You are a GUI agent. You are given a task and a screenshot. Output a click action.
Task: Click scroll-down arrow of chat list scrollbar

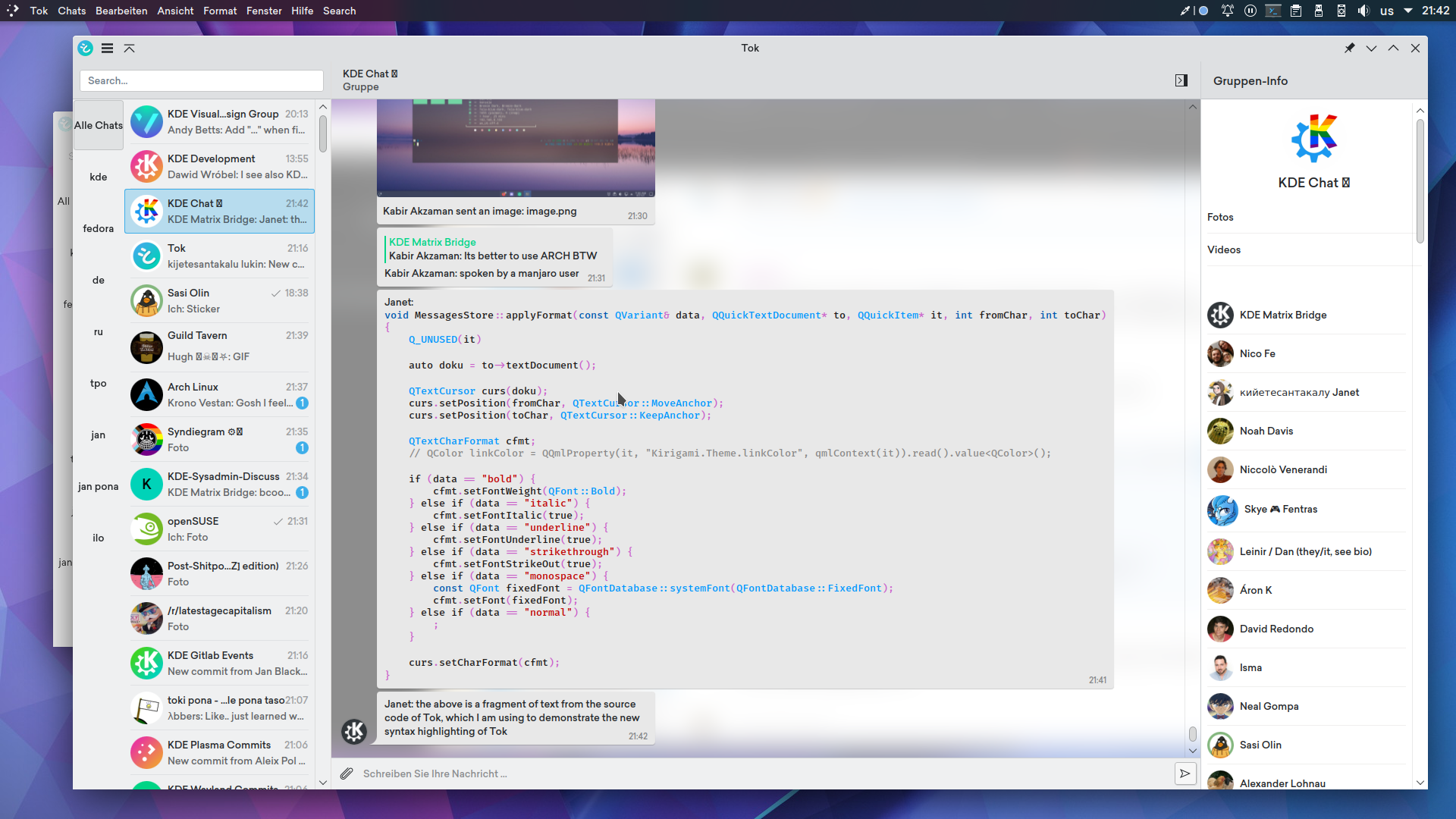(323, 782)
